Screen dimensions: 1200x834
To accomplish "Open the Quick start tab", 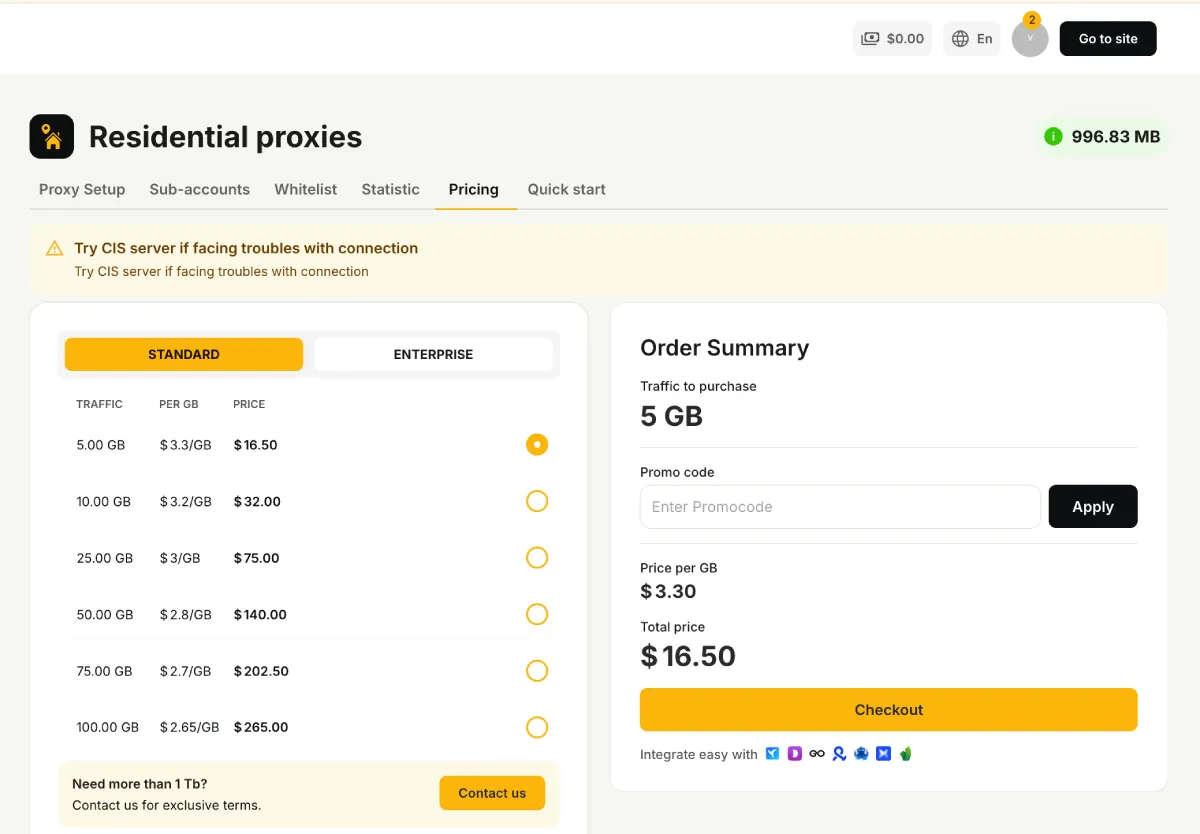I will pos(567,189).
